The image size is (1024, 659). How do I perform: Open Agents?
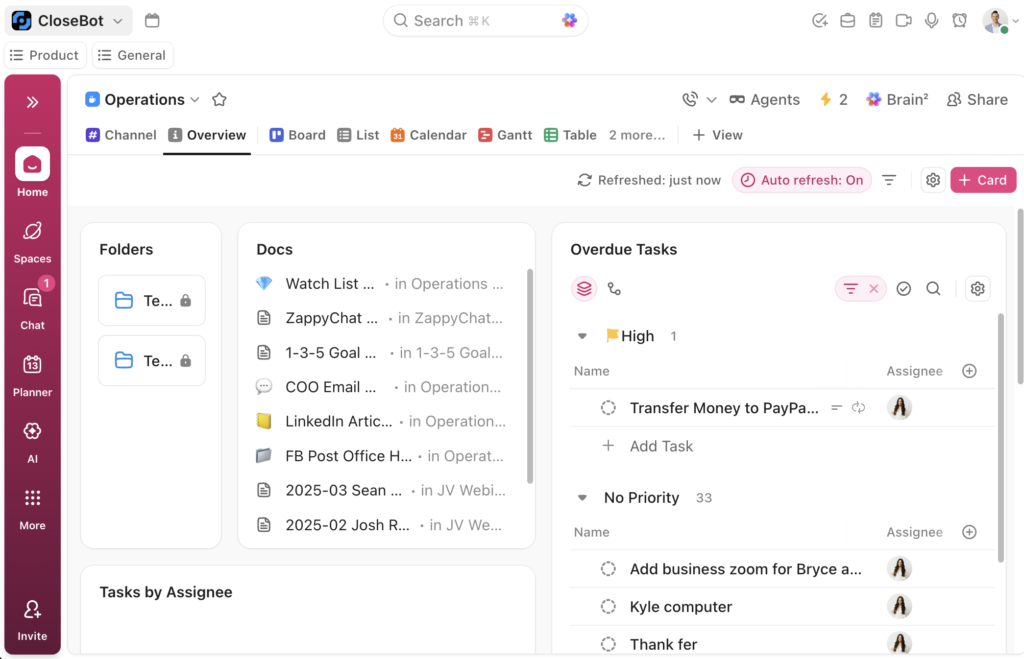pyautogui.click(x=765, y=99)
